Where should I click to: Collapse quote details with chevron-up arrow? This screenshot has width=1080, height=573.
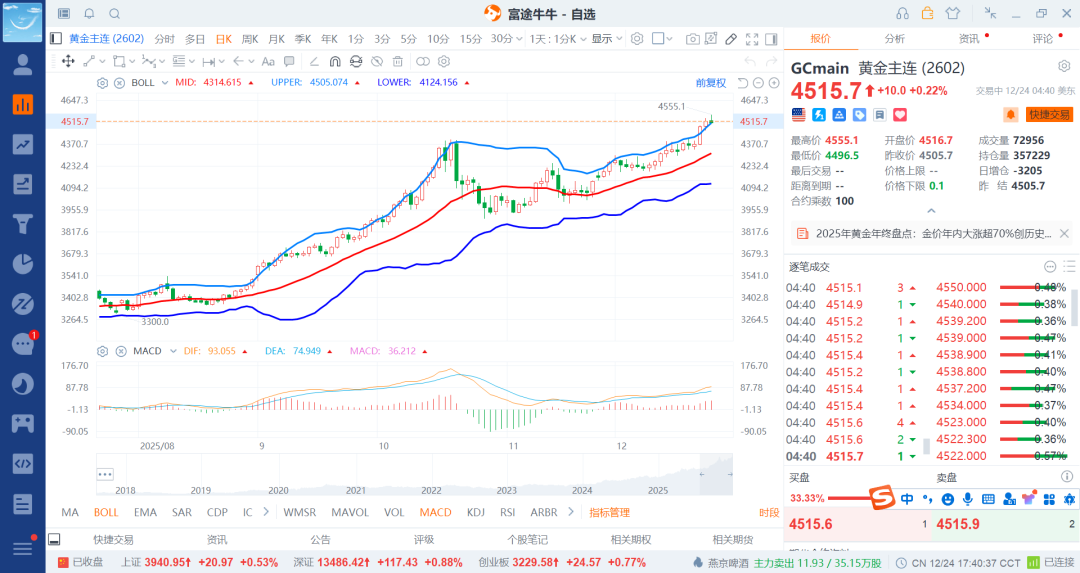coord(931,210)
